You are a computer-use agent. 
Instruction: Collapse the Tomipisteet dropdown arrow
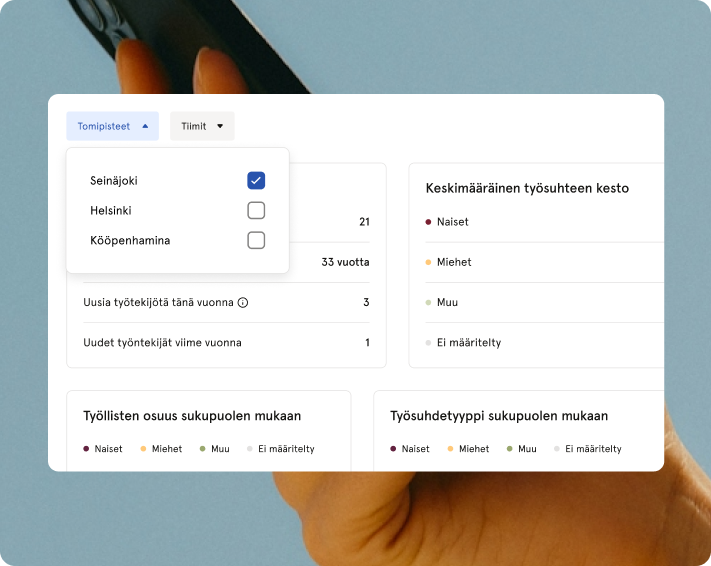[x=145, y=127]
